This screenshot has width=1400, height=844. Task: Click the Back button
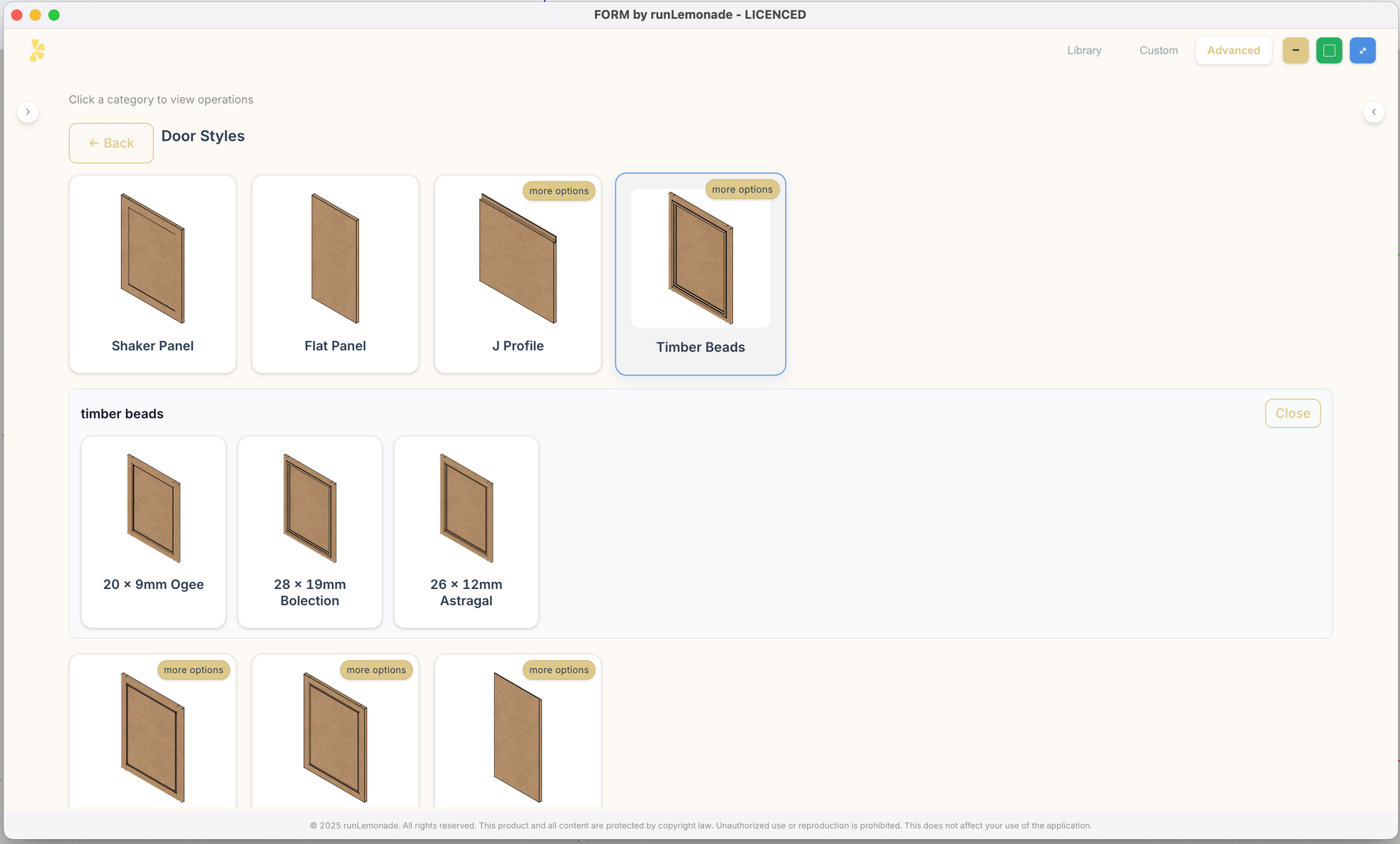111,143
